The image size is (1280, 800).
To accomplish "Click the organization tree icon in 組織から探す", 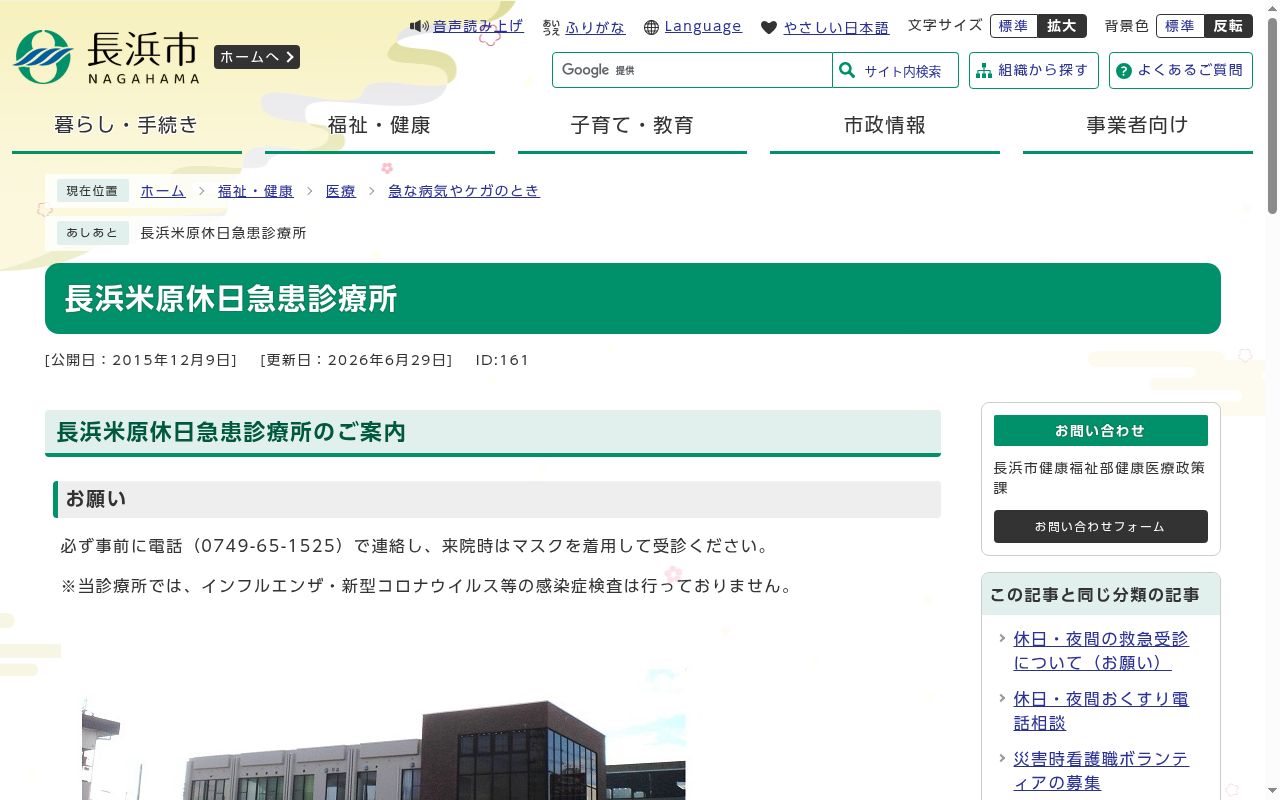I will (x=984, y=70).
